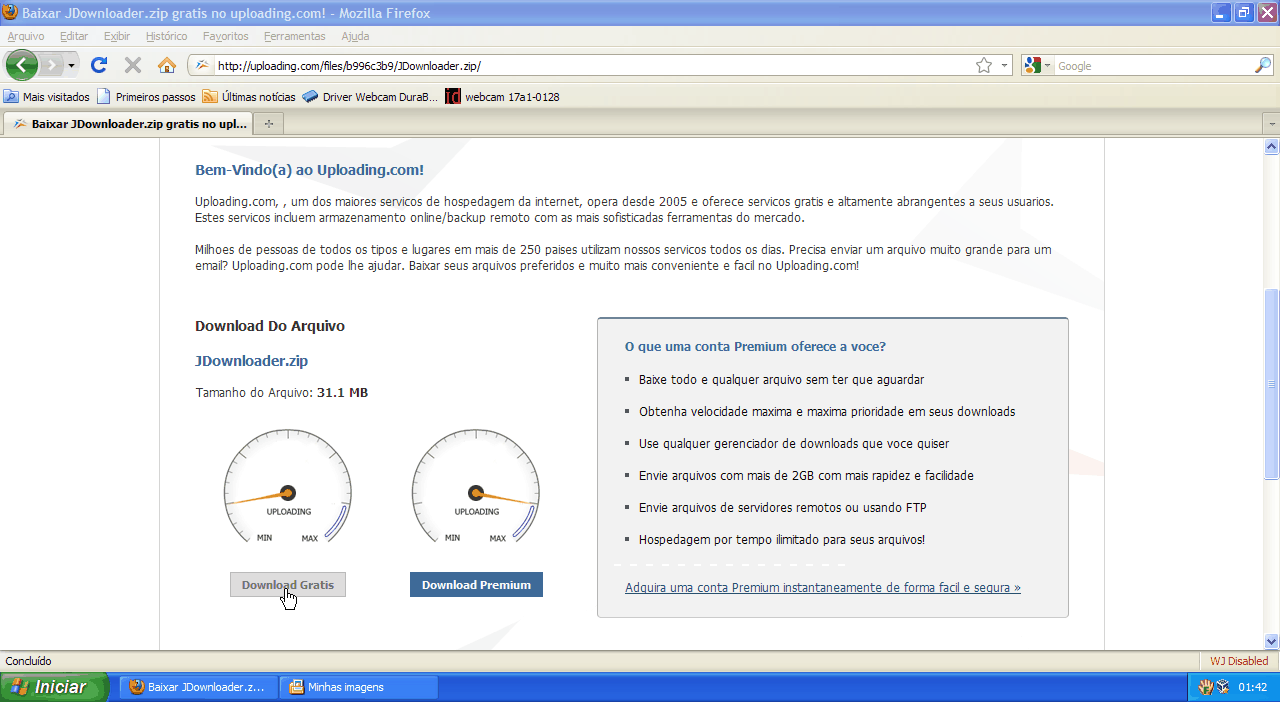
Task: Expand the Google search engine selector
Action: point(1038,65)
